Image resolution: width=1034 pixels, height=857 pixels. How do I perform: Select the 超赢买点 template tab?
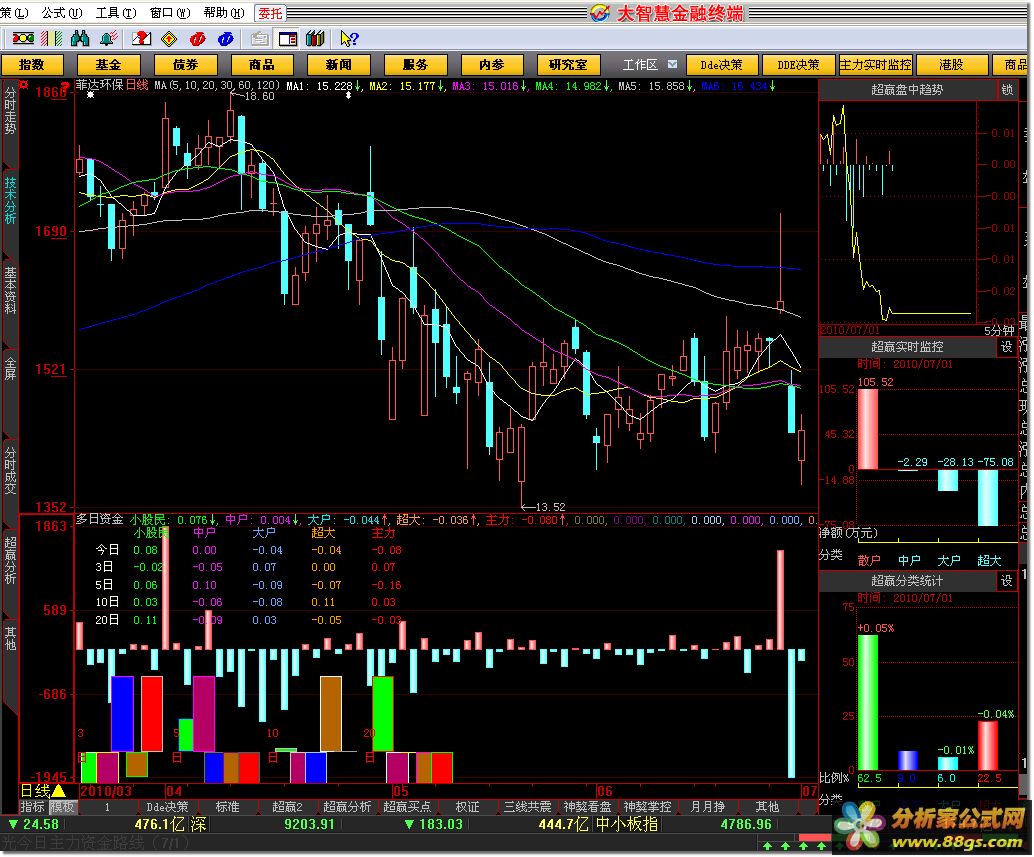click(x=407, y=807)
